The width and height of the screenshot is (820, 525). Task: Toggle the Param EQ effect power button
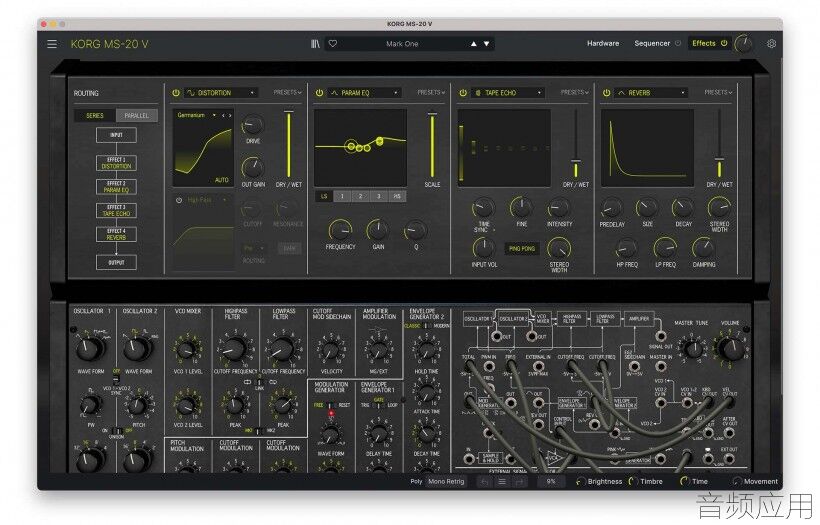click(x=319, y=93)
